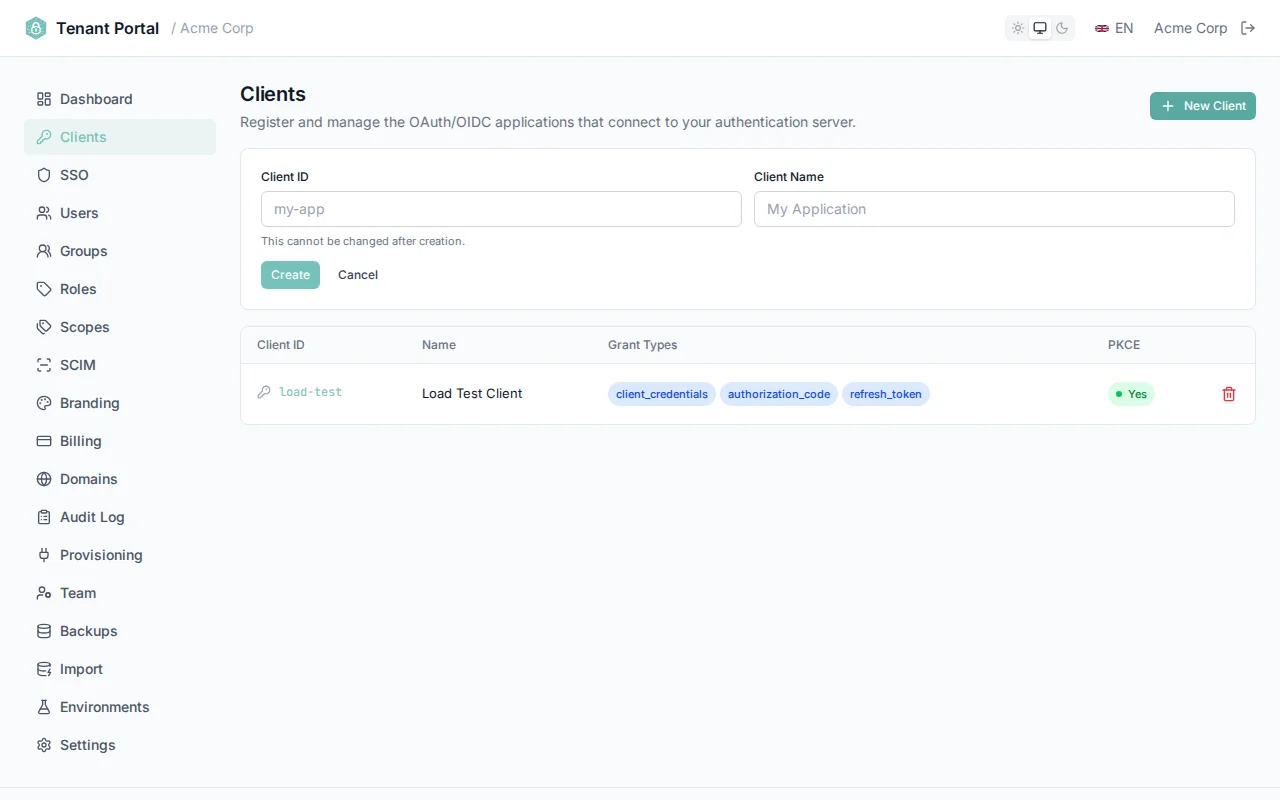Screen dimensions: 1280x800
Task: Open the Groups page
Action: [x=120, y=251]
